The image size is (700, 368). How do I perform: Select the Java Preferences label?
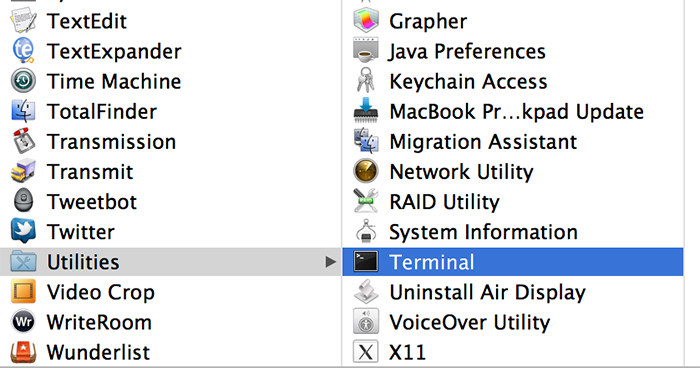[x=467, y=51]
